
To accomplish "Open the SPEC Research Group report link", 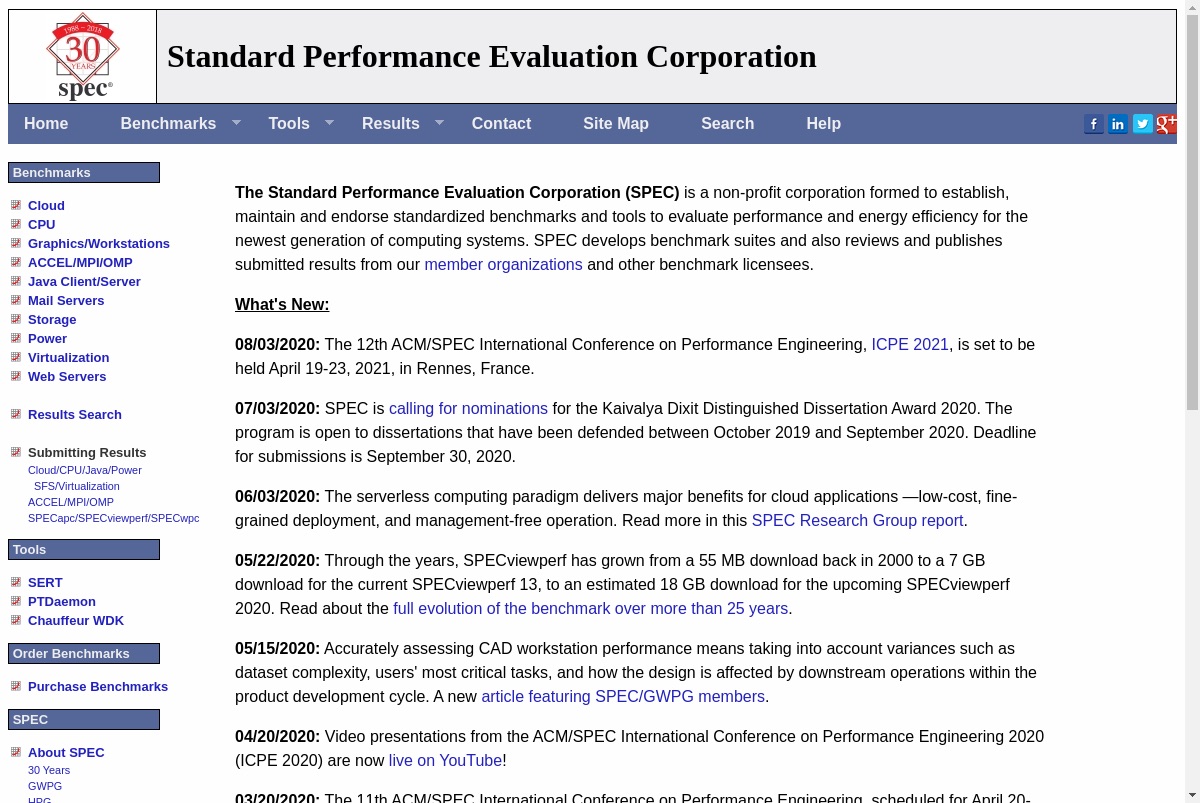I will pyautogui.click(x=857, y=521).
